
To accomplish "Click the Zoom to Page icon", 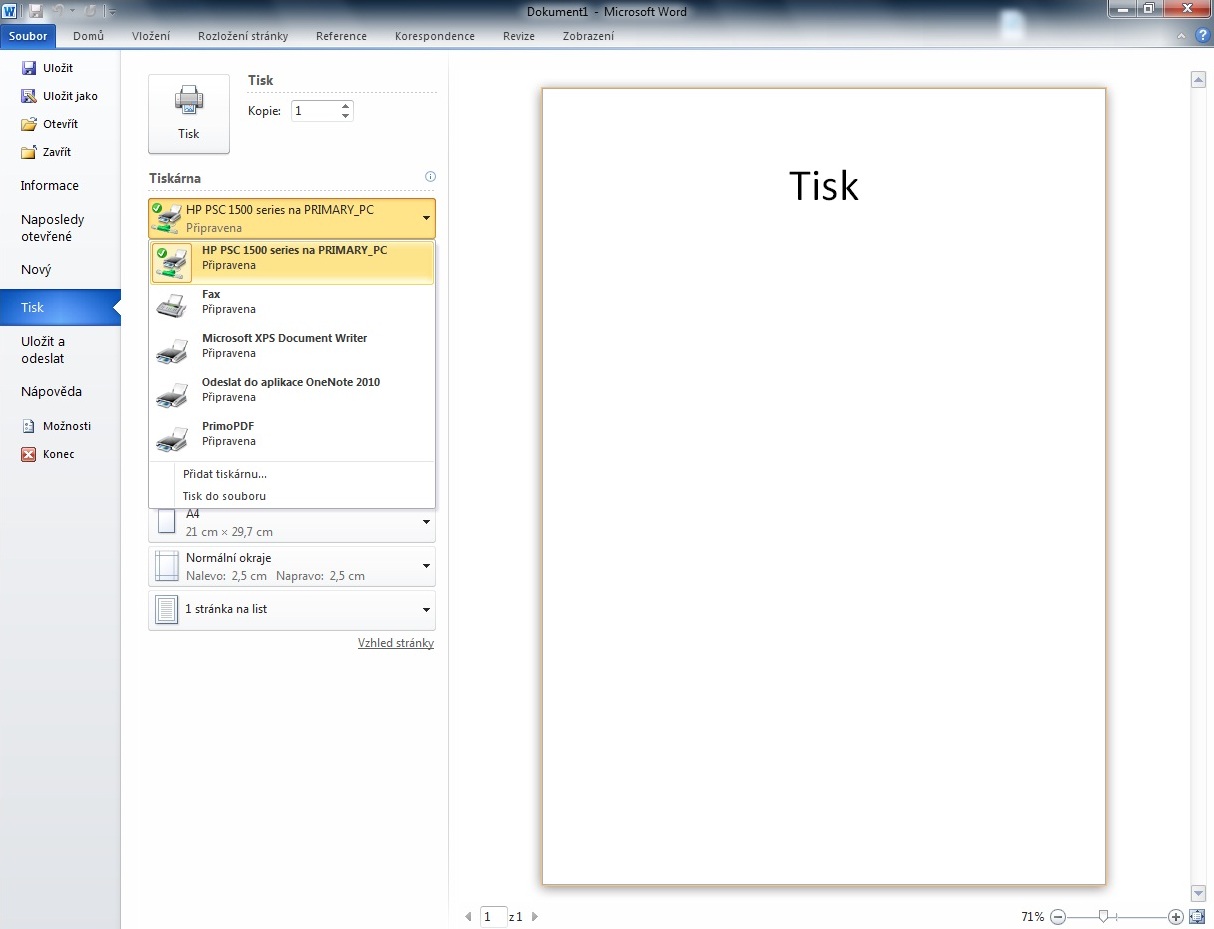I will click(1196, 916).
